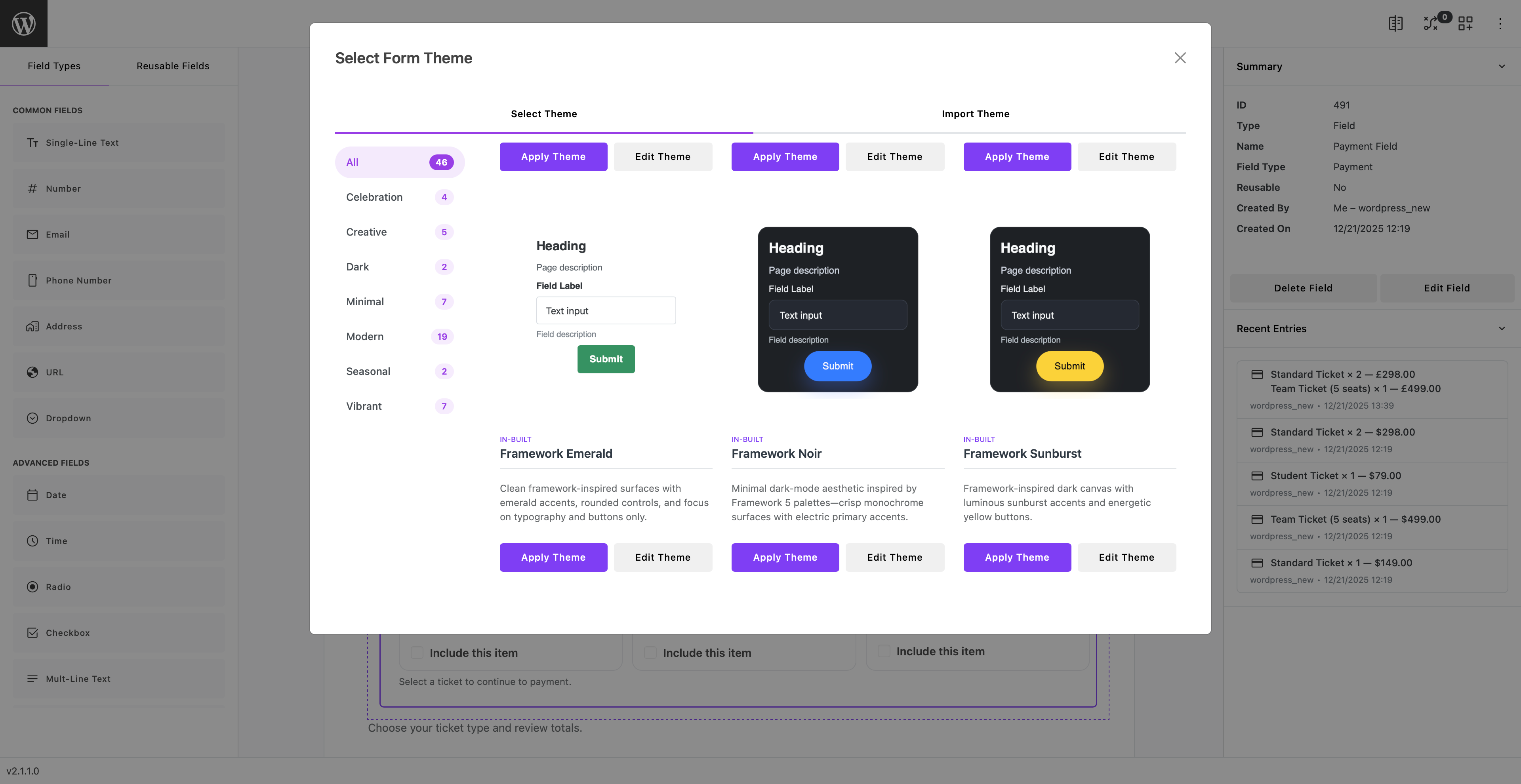
Task: Switch to the Import Theme tab
Action: pyautogui.click(x=976, y=113)
